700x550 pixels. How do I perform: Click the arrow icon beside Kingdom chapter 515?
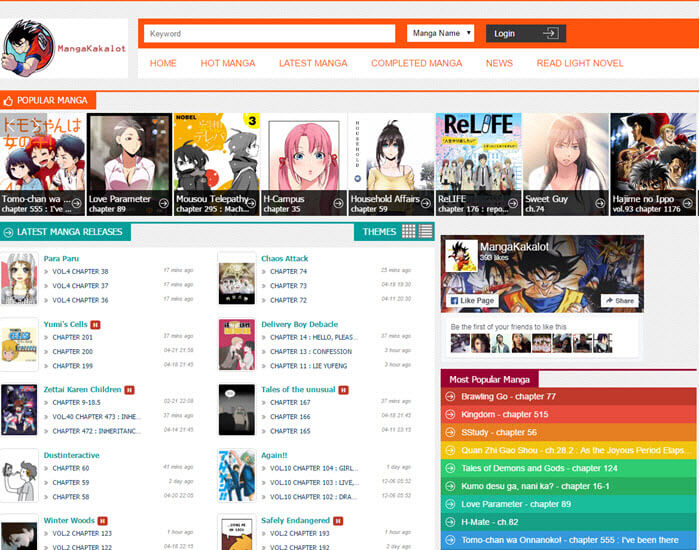pos(450,414)
